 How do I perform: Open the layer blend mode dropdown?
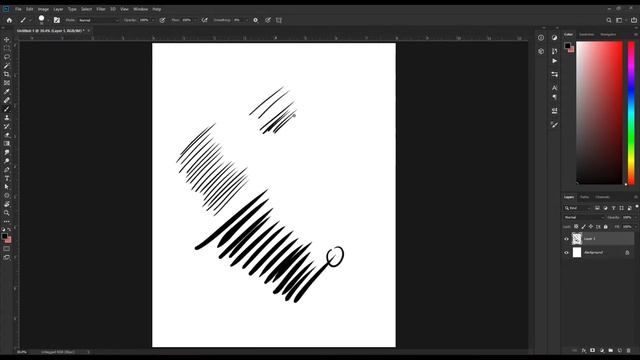[584, 218]
